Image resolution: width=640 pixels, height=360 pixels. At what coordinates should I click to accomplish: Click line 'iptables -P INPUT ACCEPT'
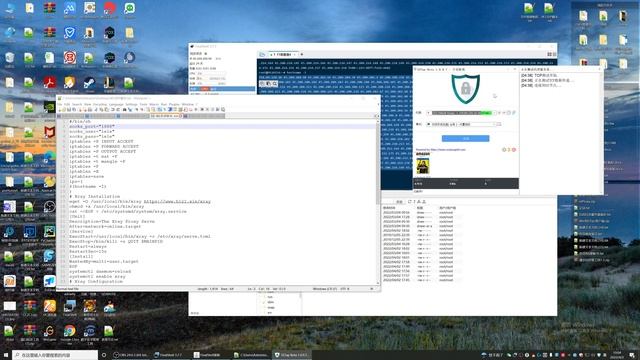pyautogui.click(x=101, y=141)
